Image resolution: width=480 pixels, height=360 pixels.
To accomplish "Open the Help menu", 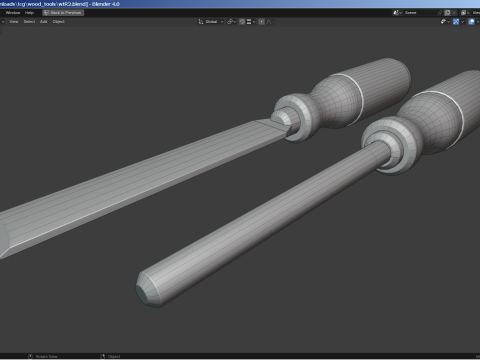I will pyautogui.click(x=29, y=13).
